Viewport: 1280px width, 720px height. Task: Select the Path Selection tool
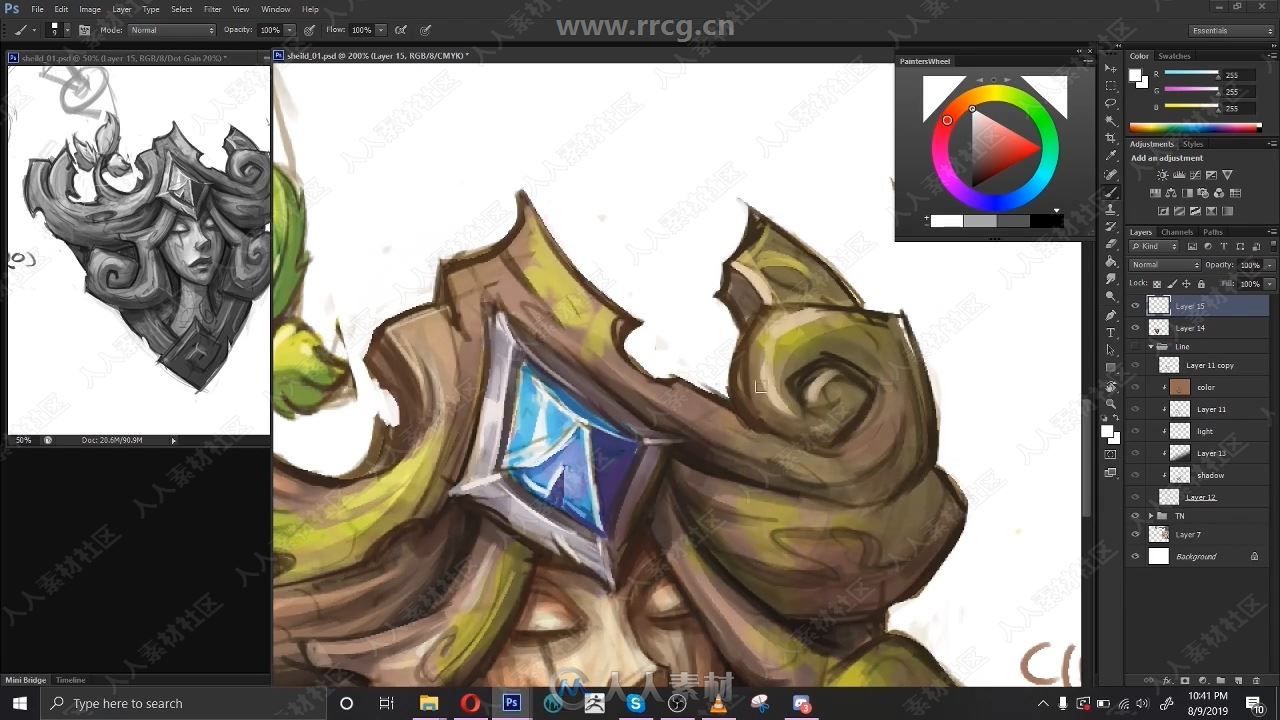[1111, 349]
